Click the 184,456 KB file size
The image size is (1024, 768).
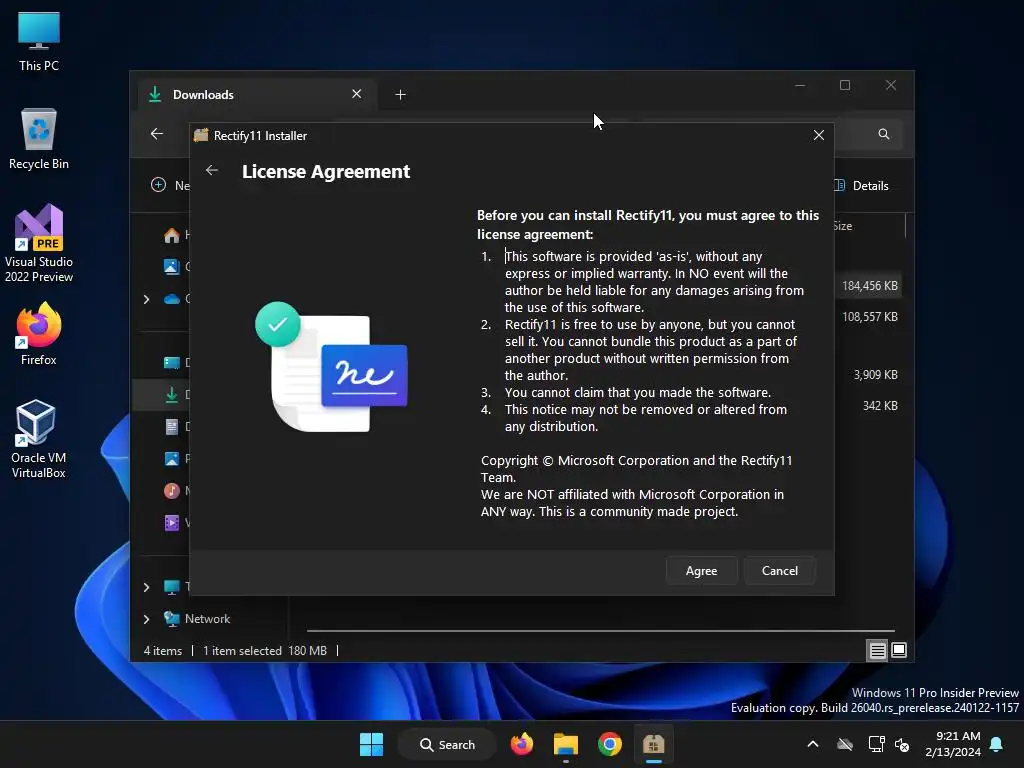coord(869,286)
